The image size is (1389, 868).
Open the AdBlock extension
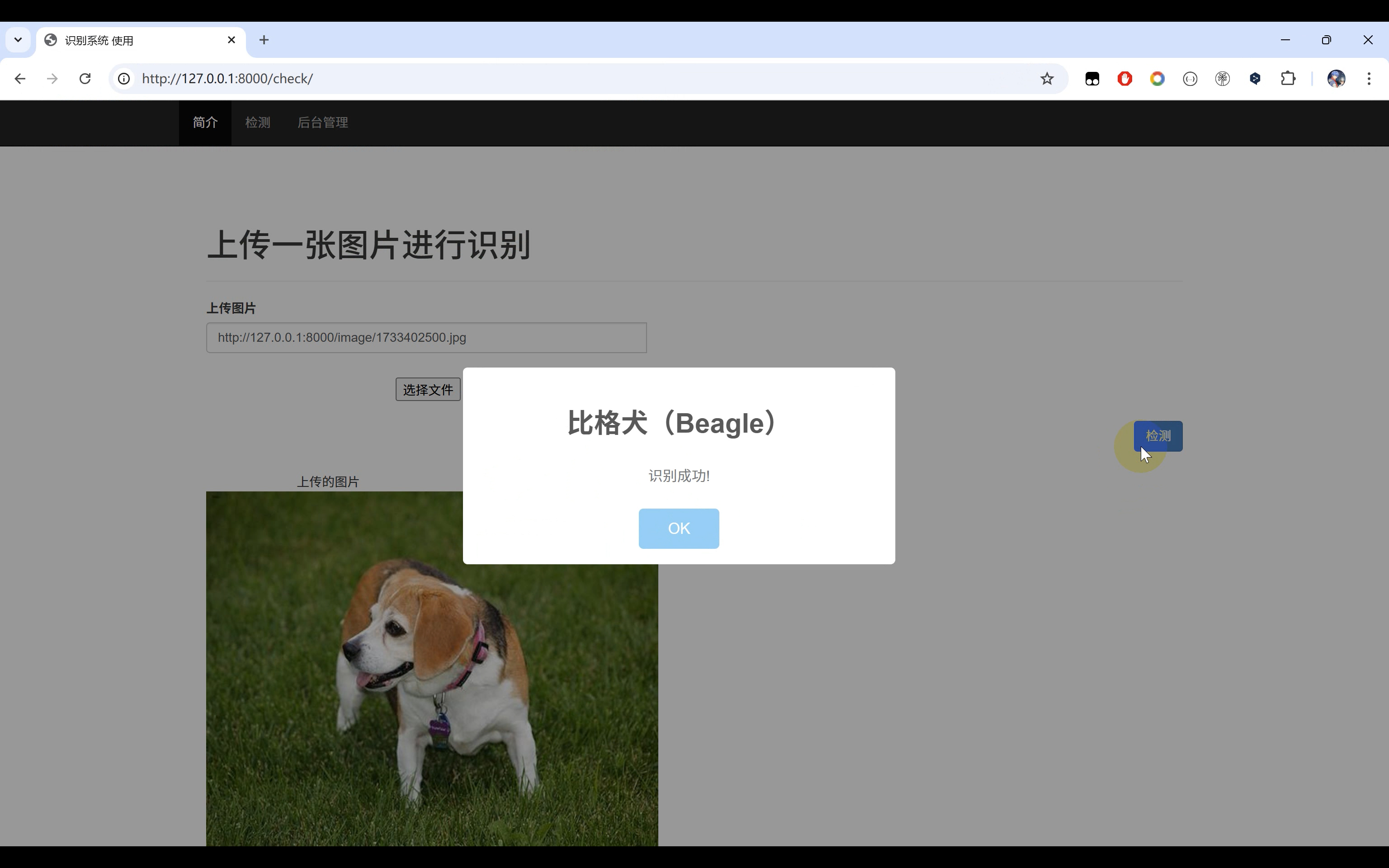(1124, 79)
